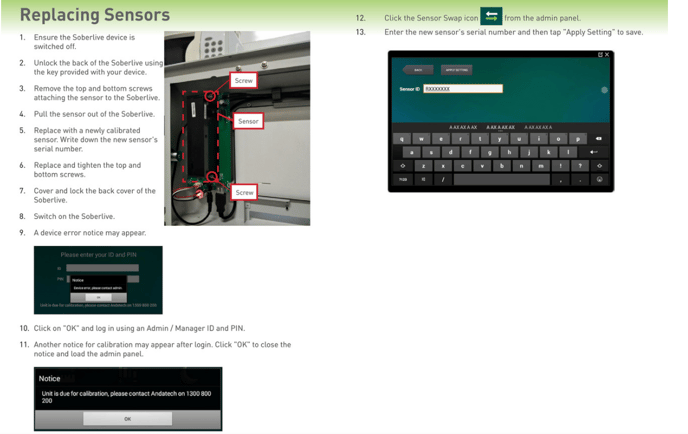Tap the spacebar on the on-screen keyboard
The width and height of the screenshot is (688, 434).
point(502,179)
